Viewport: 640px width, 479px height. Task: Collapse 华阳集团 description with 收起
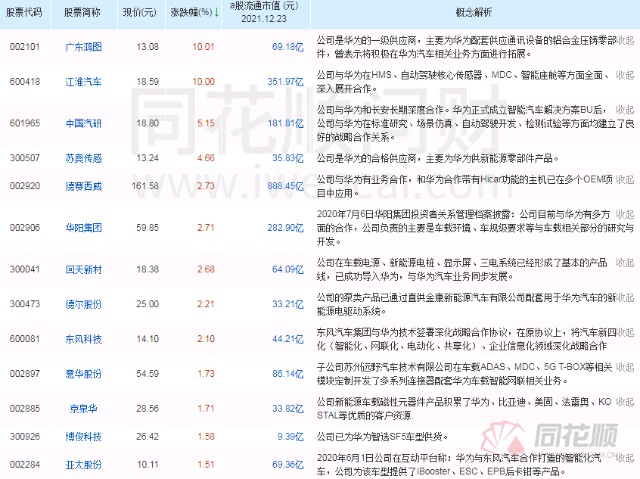(x=624, y=213)
